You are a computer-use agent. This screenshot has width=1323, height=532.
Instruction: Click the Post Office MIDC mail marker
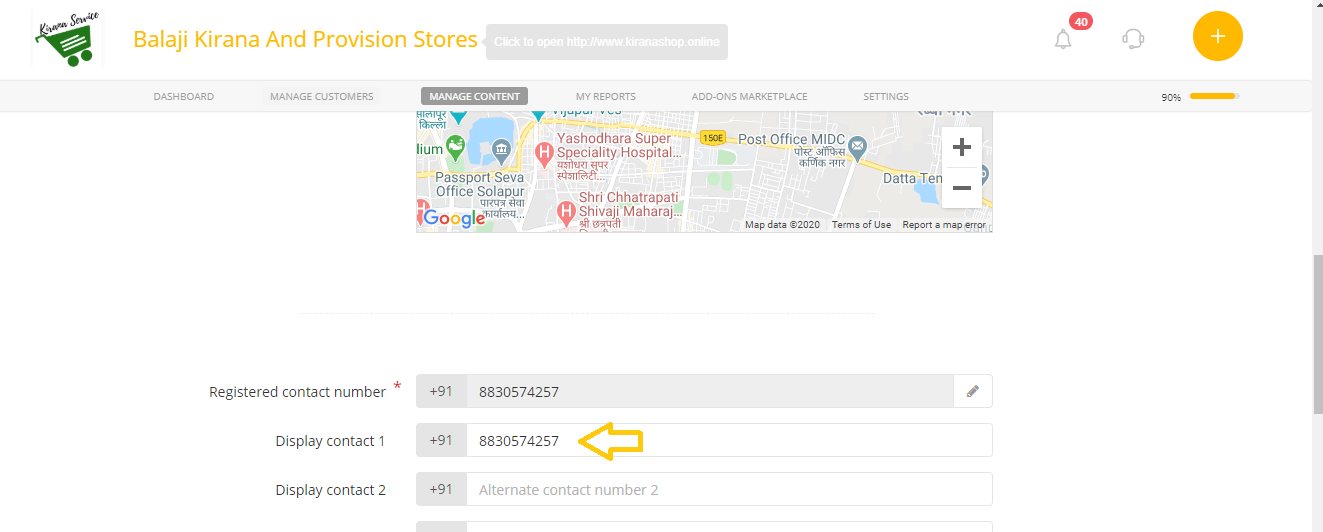(857, 149)
